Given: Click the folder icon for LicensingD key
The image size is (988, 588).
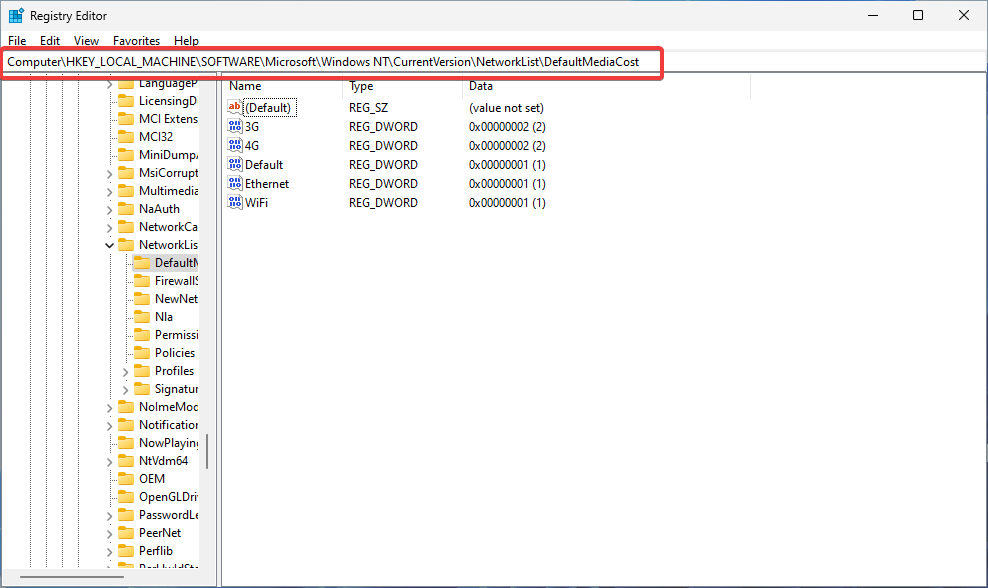Looking at the screenshot, I should point(127,101).
